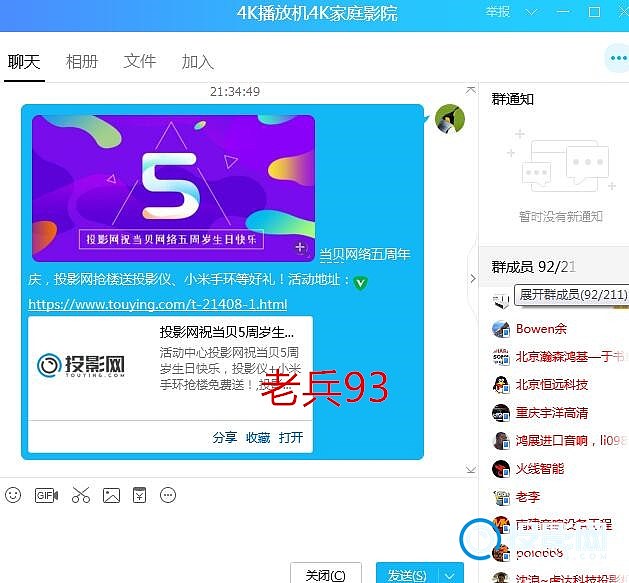Image resolution: width=629 pixels, height=583 pixels.
Task: Open the touying.com t-21408 link
Action: (158, 305)
